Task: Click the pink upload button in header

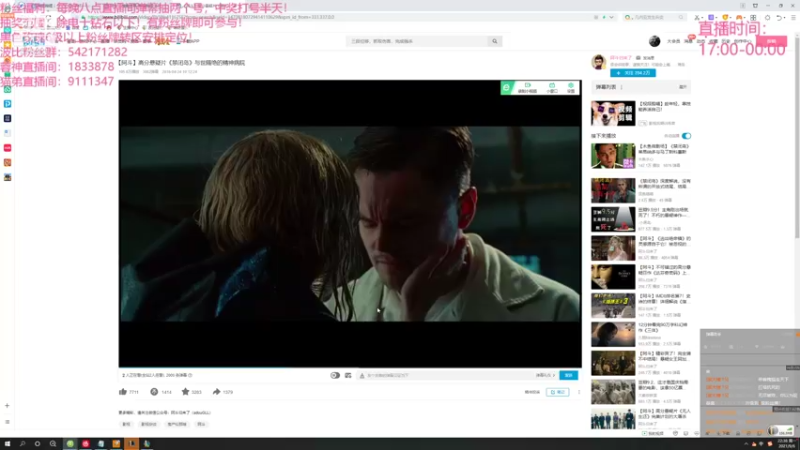Action: point(771,41)
